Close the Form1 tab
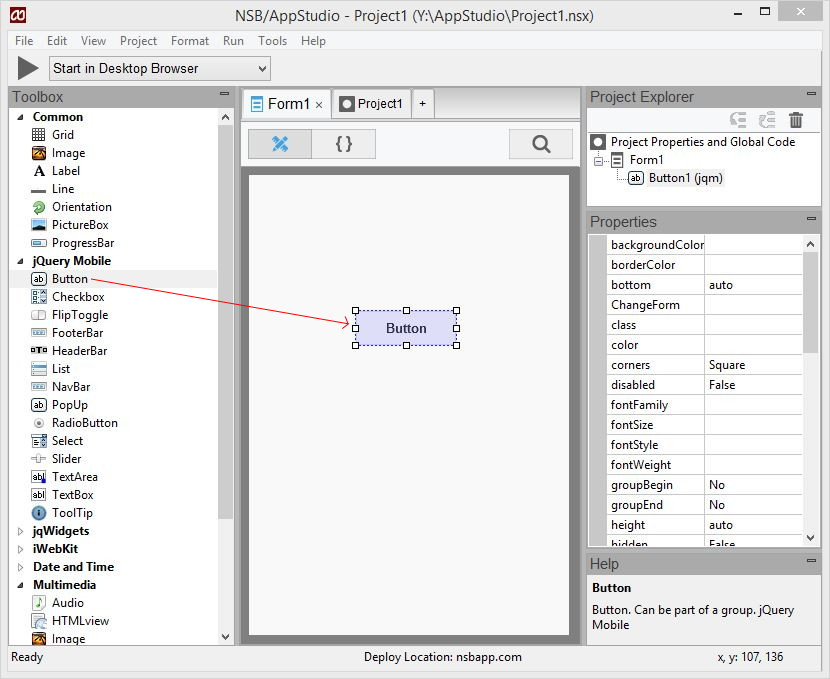Viewport: 830px width, 679px height. [x=319, y=105]
